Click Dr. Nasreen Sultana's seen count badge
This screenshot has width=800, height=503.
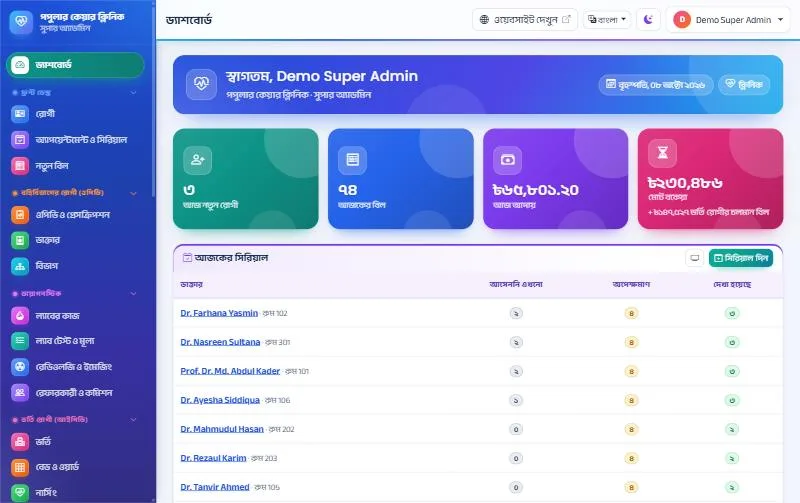click(732, 342)
